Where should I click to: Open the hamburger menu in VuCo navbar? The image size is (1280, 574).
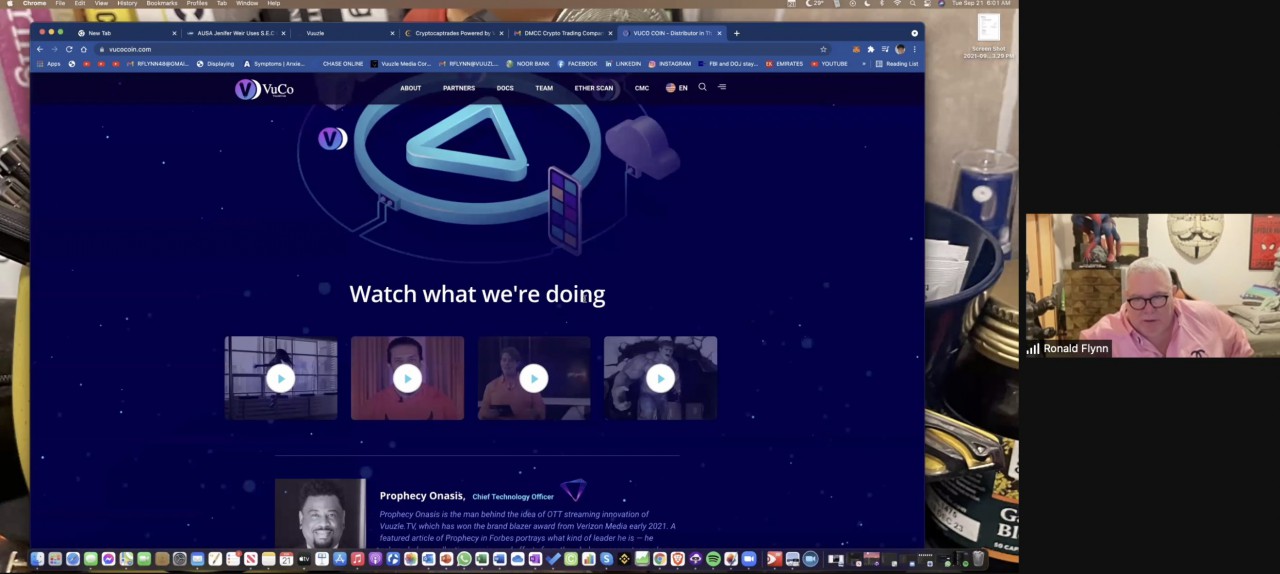[722, 87]
